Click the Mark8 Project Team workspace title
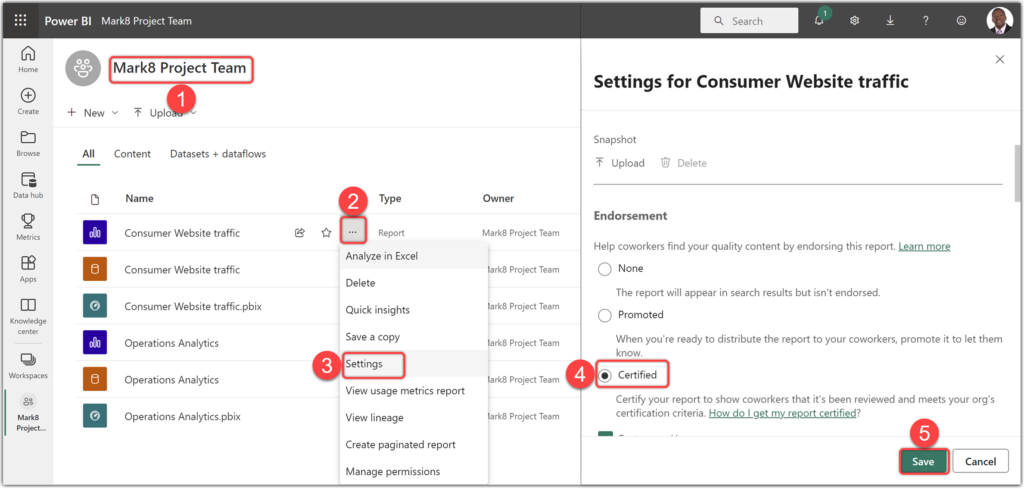This screenshot has height=489, width=1024. point(180,68)
